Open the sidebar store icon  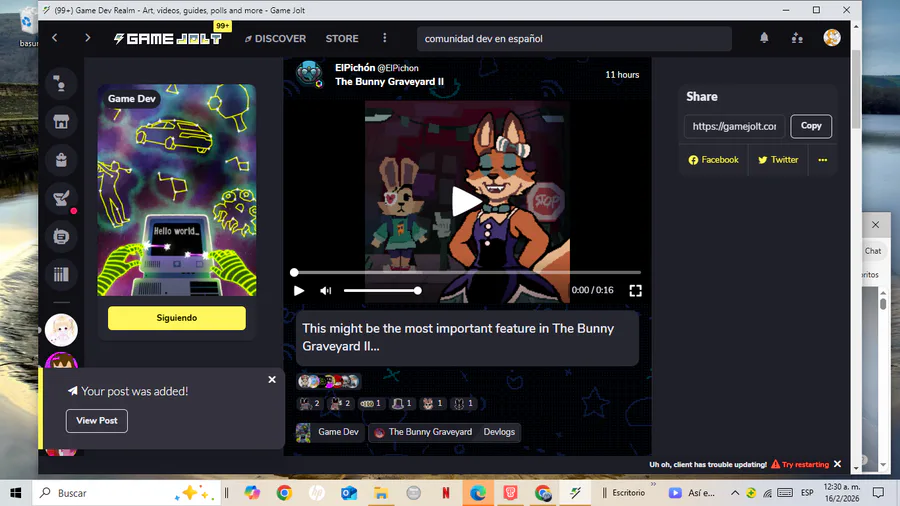61,122
